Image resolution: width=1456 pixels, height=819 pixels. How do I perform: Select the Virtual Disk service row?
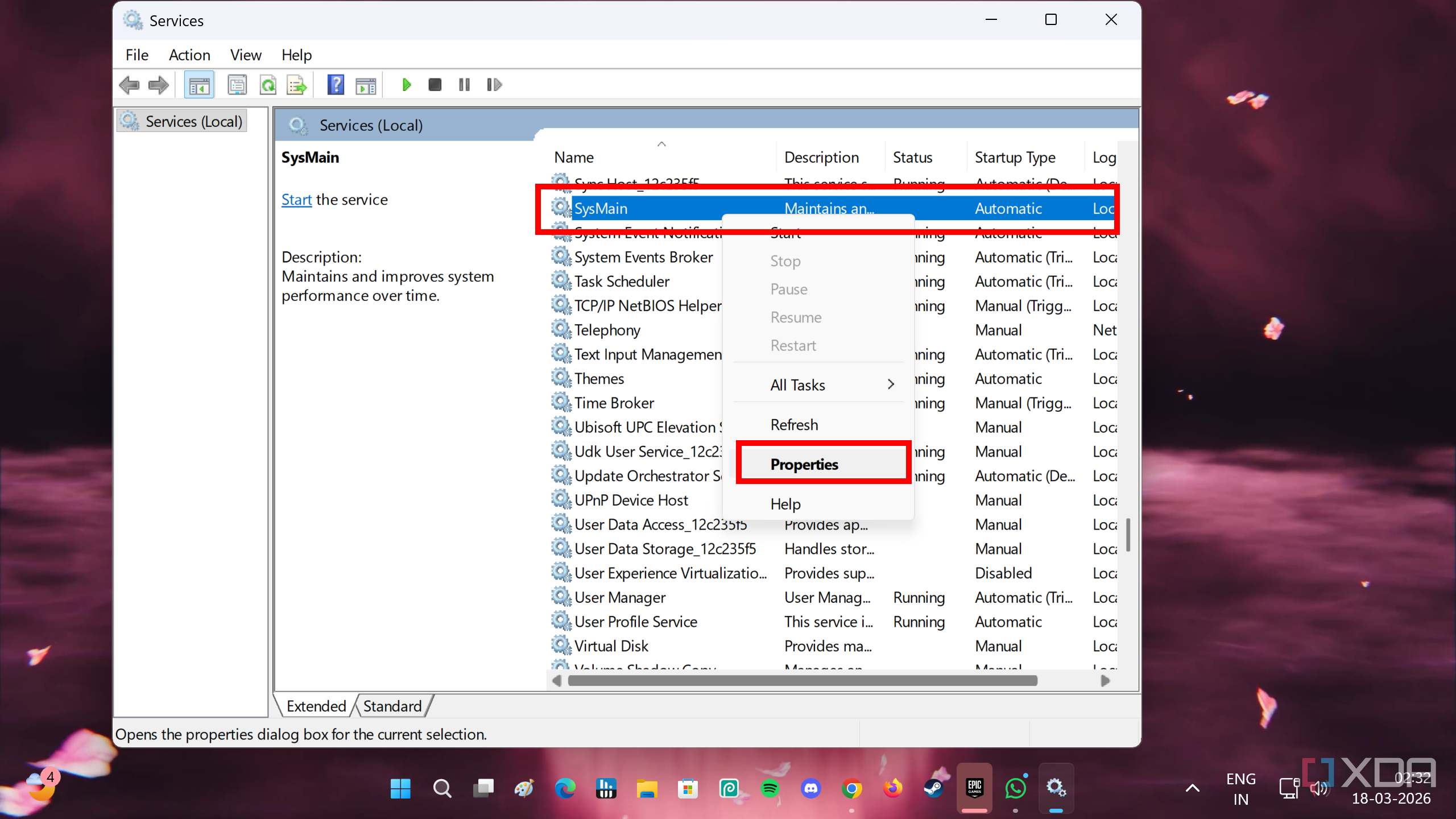point(833,646)
